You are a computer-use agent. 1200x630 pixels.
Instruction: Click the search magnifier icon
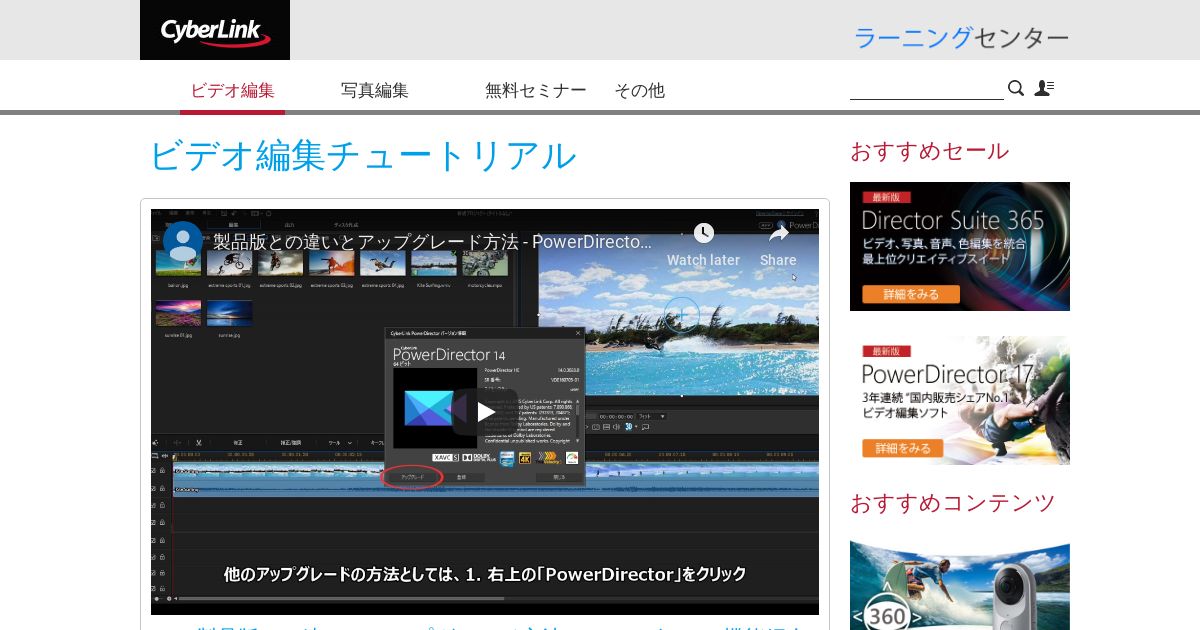1016,88
